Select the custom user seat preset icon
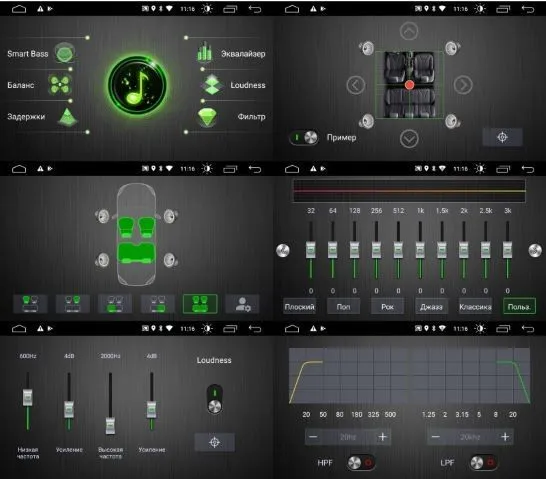 tap(242, 304)
